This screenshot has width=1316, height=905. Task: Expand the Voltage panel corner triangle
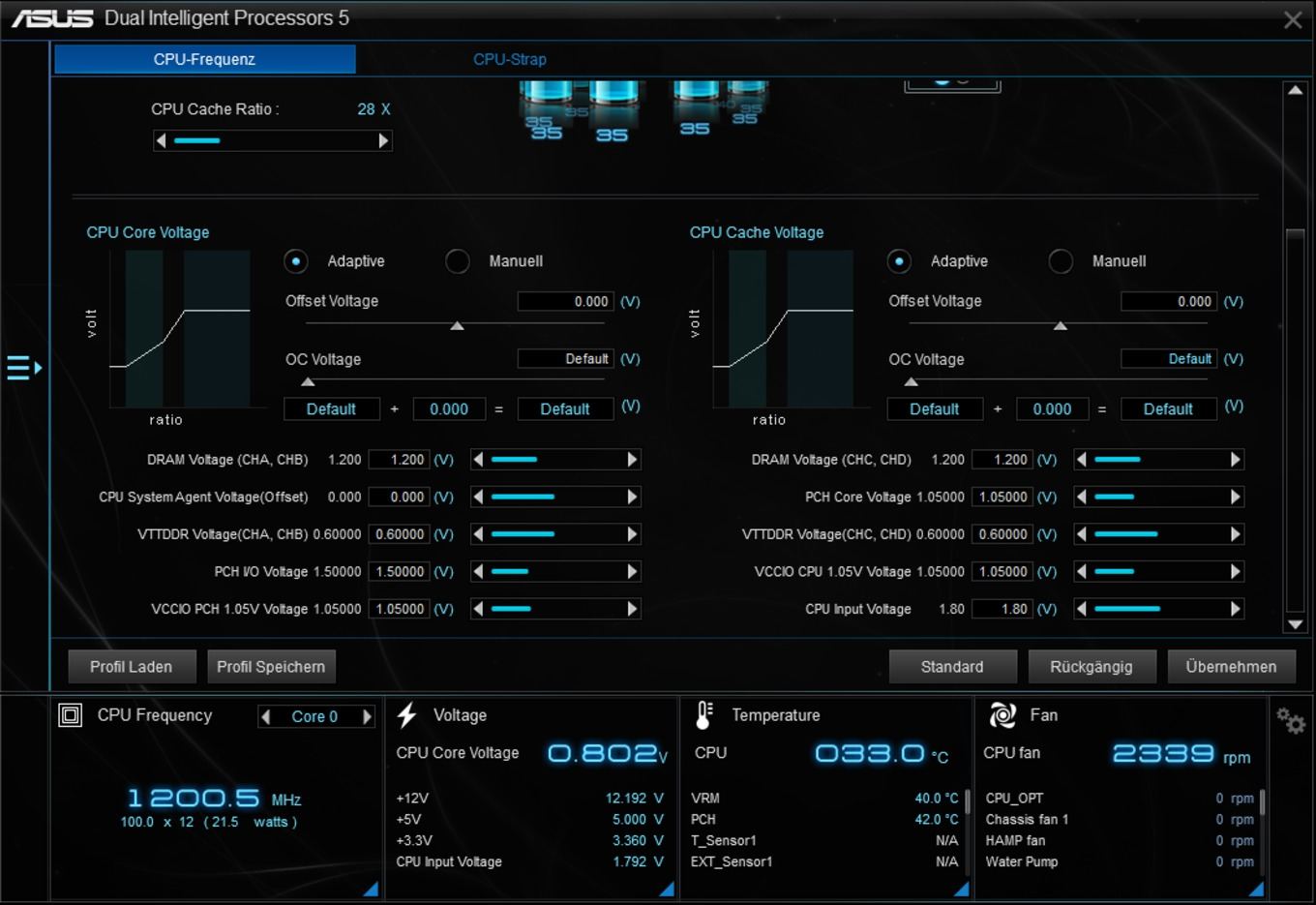click(x=667, y=889)
